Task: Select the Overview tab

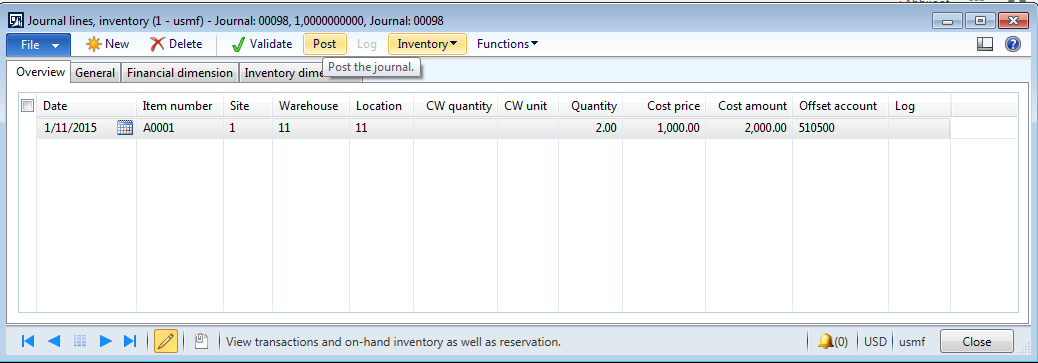Action: tap(40, 72)
